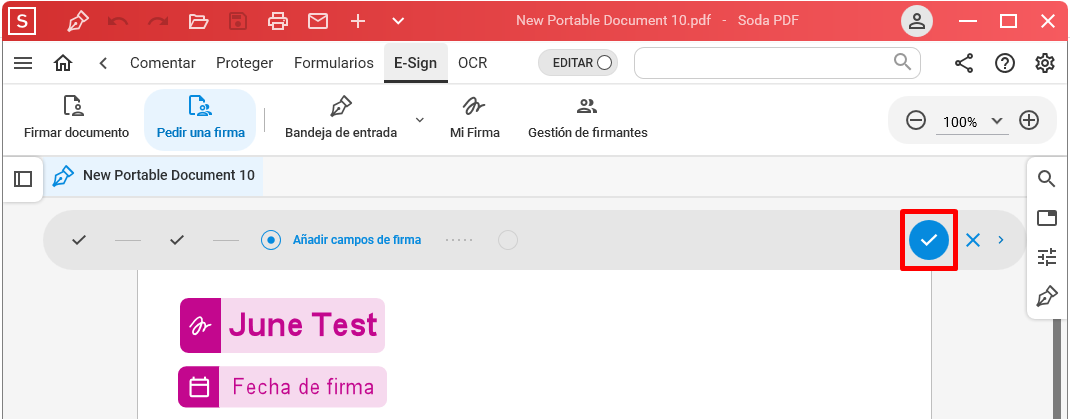Select the final empty step circle
The height and width of the screenshot is (419, 1070).
tap(508, 240)
